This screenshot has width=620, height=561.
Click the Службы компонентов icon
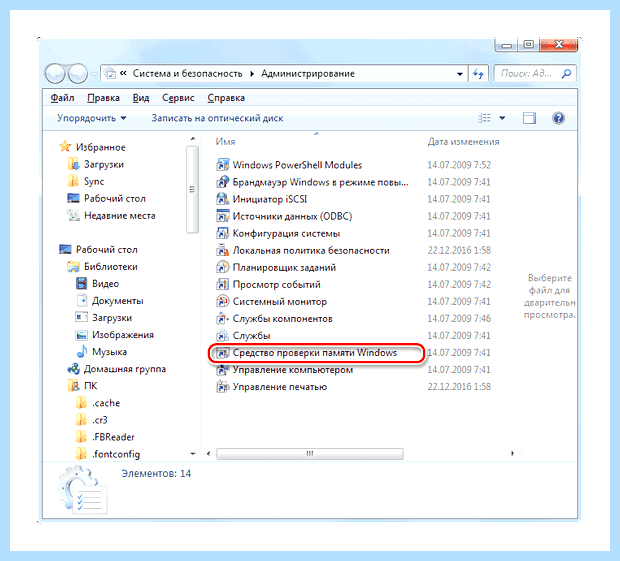[x=222, y=318]
